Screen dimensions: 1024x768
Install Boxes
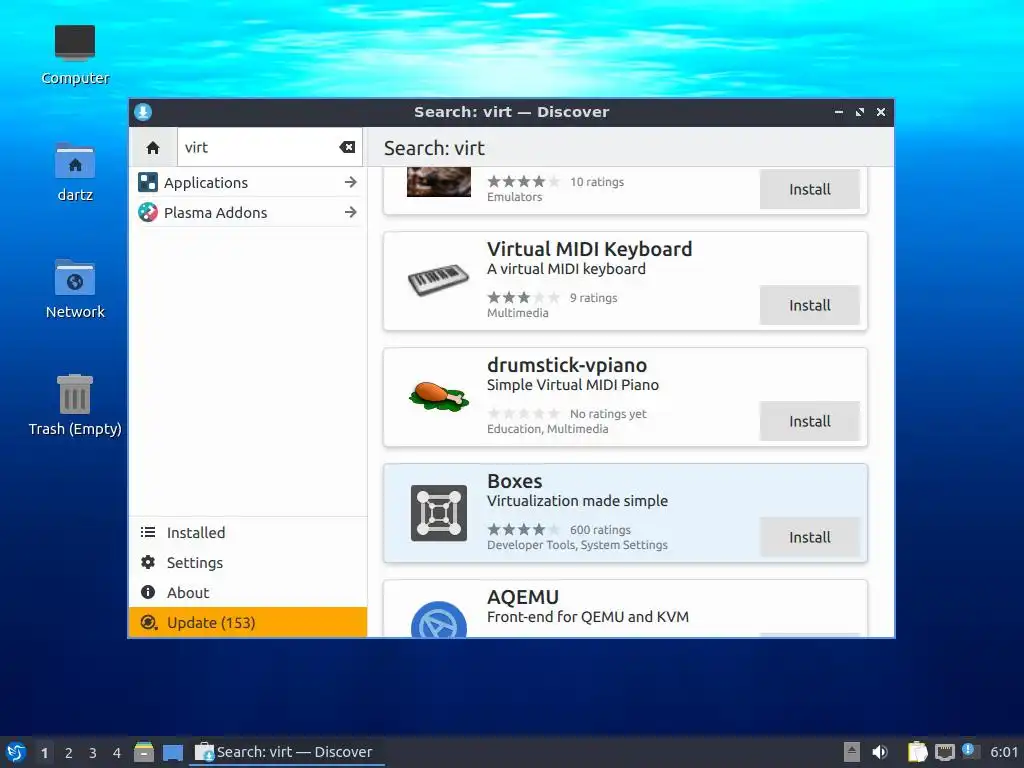point(810,537)
